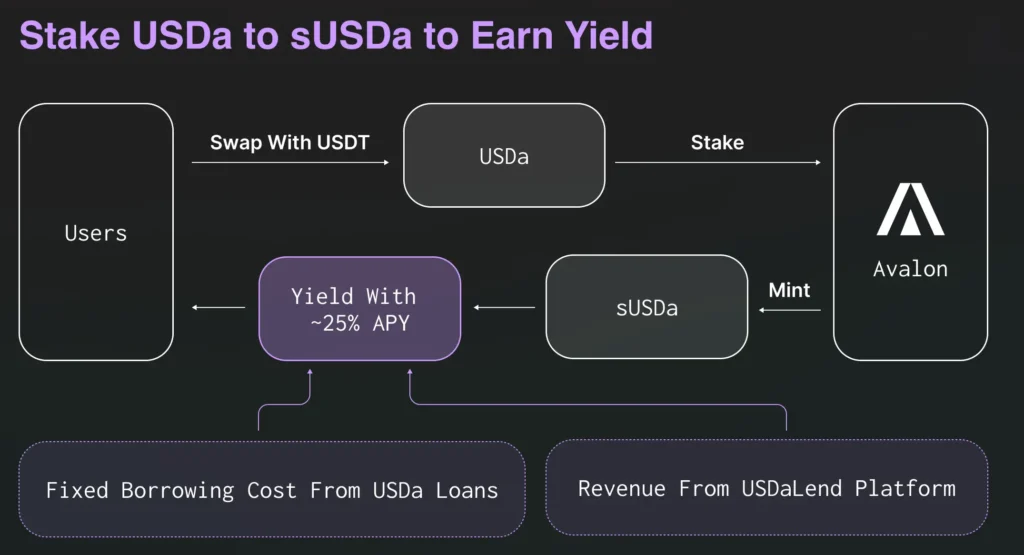Click arrow from Stake to Avalon
Screen dimensions: 1024x555
[x=718, y=162]
